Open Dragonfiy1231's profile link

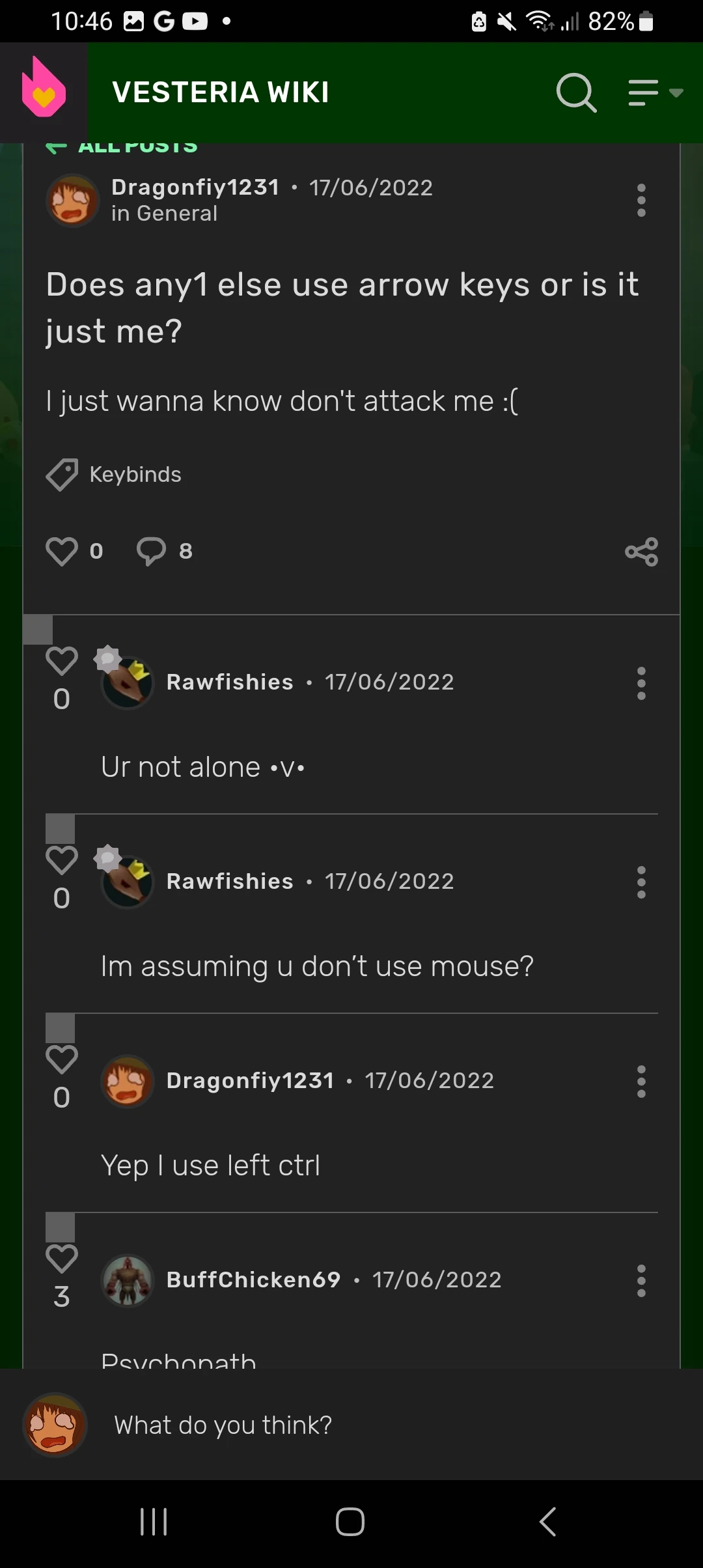point(197,188)
